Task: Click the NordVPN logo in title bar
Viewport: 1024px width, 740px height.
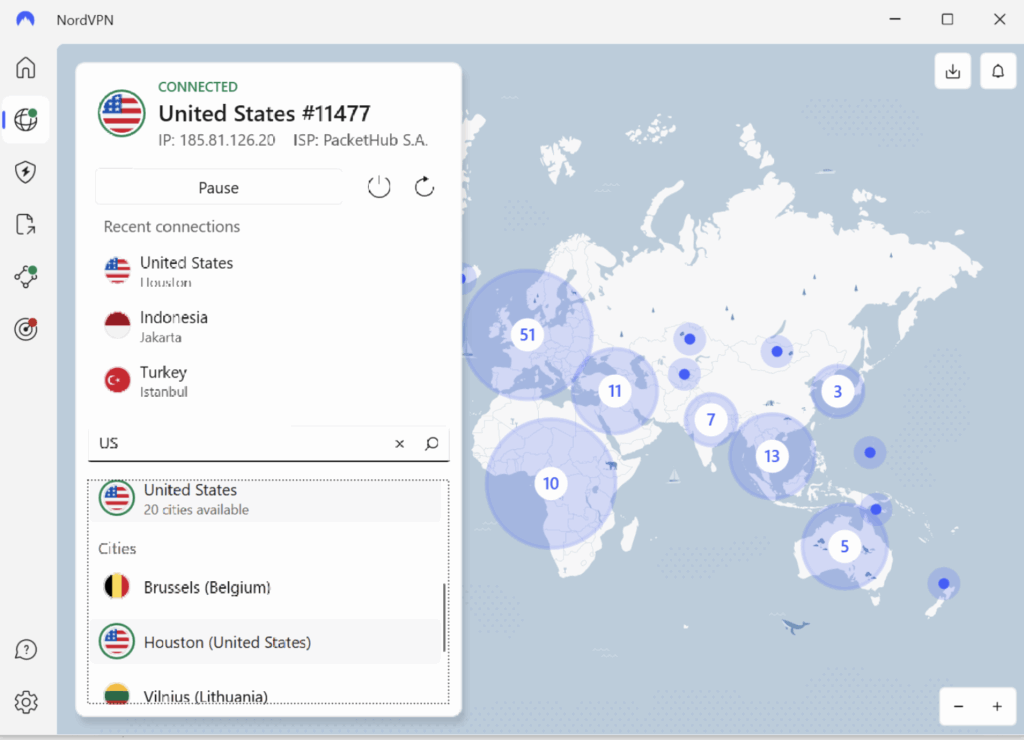Action: (25, 19)
